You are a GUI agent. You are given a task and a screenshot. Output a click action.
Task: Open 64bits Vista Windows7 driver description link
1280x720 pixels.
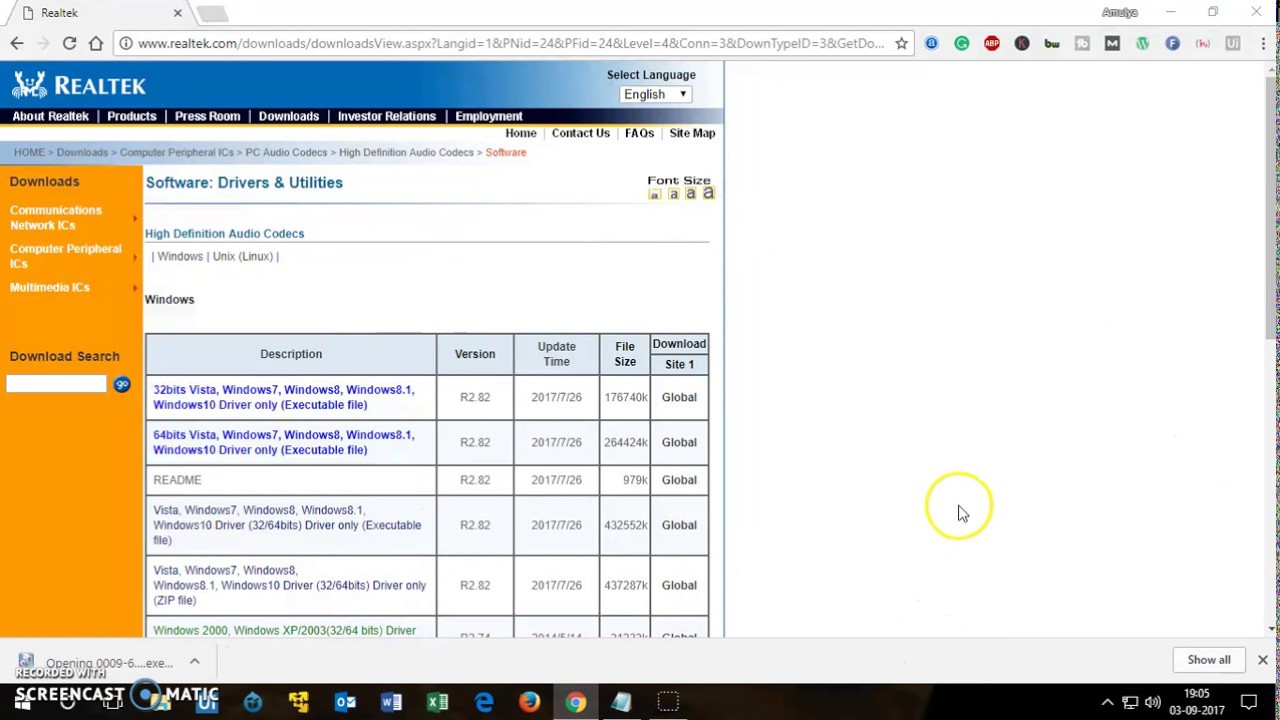point(283,442)
